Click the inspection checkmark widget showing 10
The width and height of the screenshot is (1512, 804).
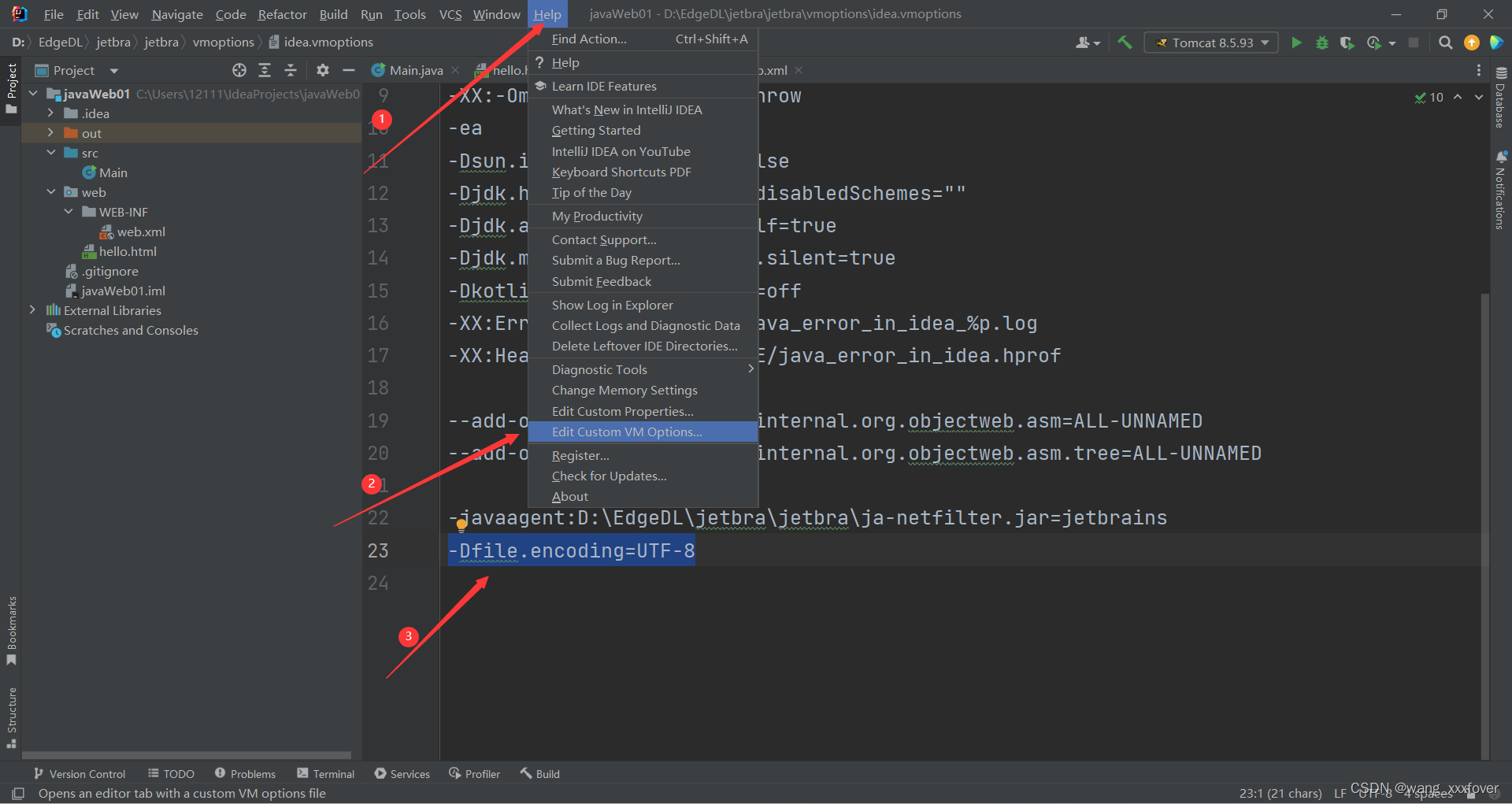pos(1429,97)
